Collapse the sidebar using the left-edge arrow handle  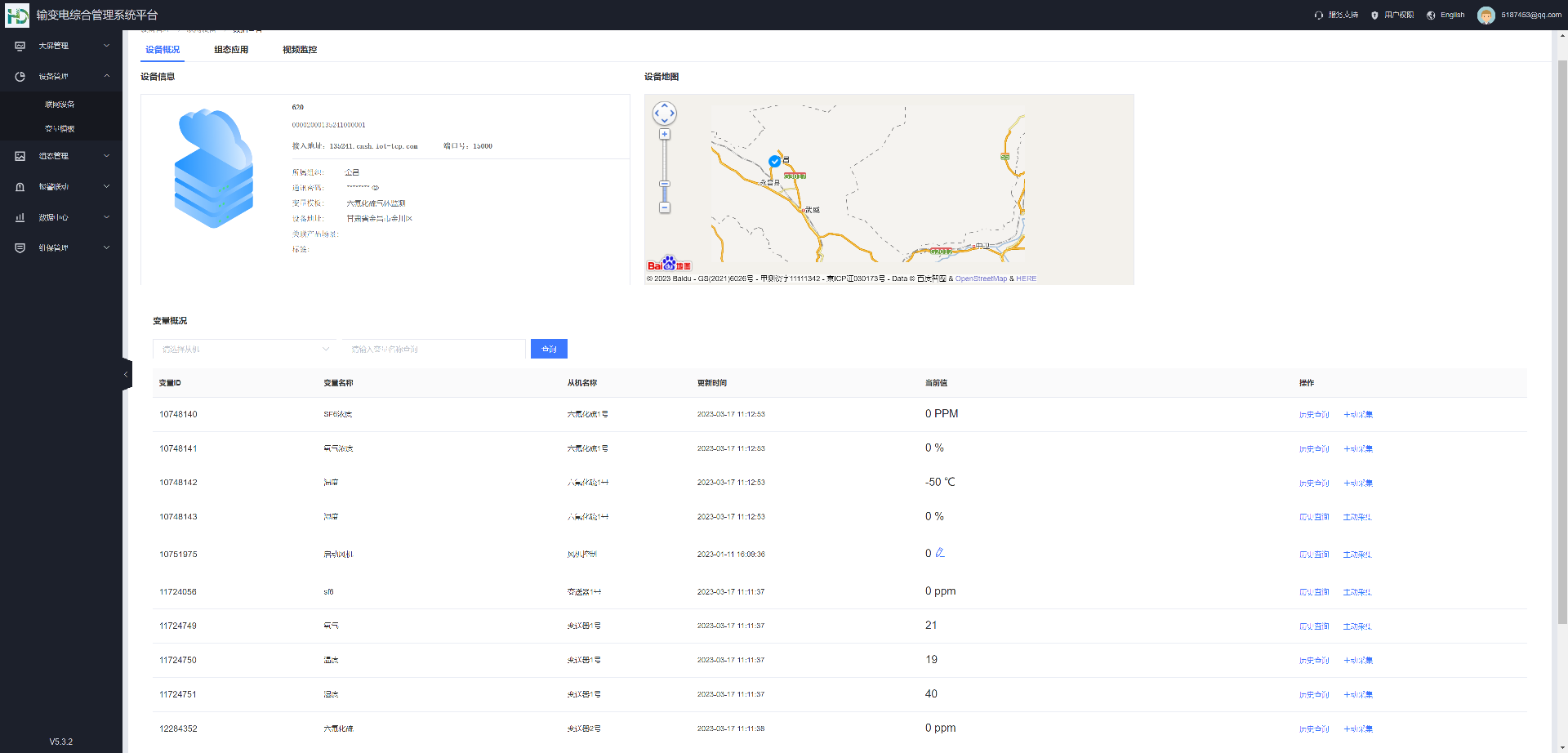[127, 374]
